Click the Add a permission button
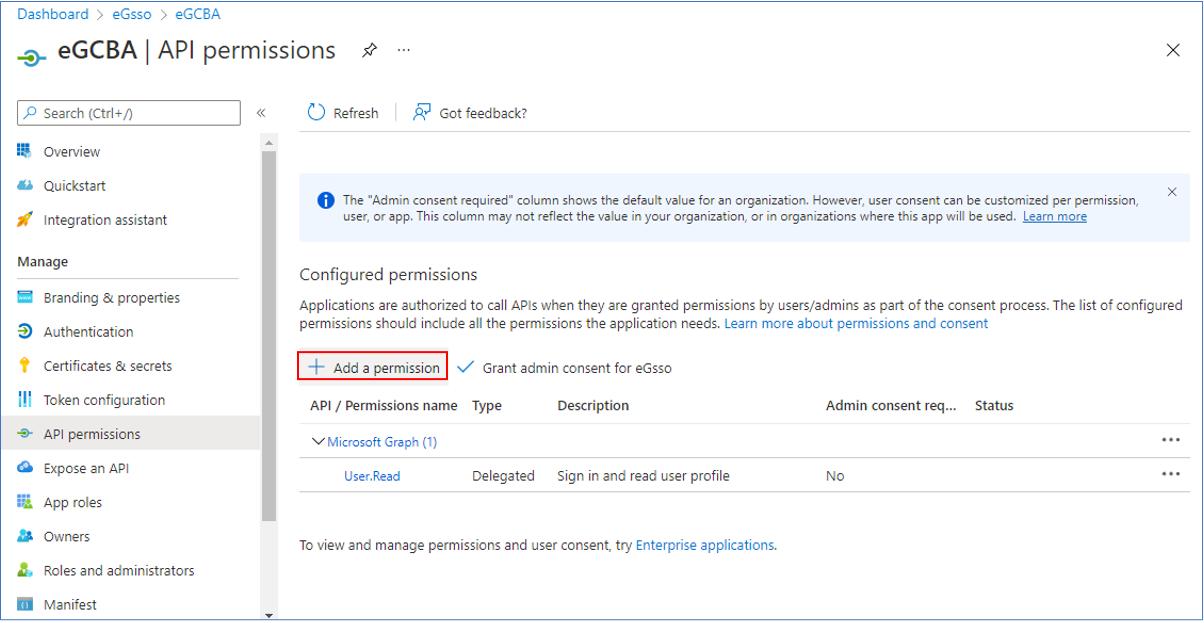This screenshot has width=1204, height=623. tap(373, 367)
